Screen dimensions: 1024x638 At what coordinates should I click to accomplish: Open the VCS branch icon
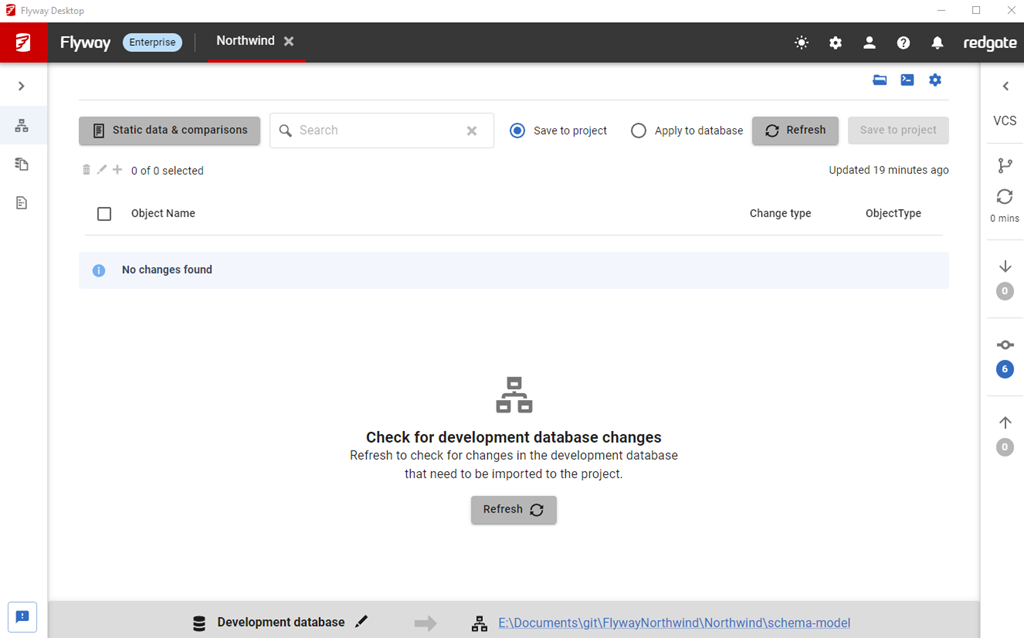(1005, 165)
